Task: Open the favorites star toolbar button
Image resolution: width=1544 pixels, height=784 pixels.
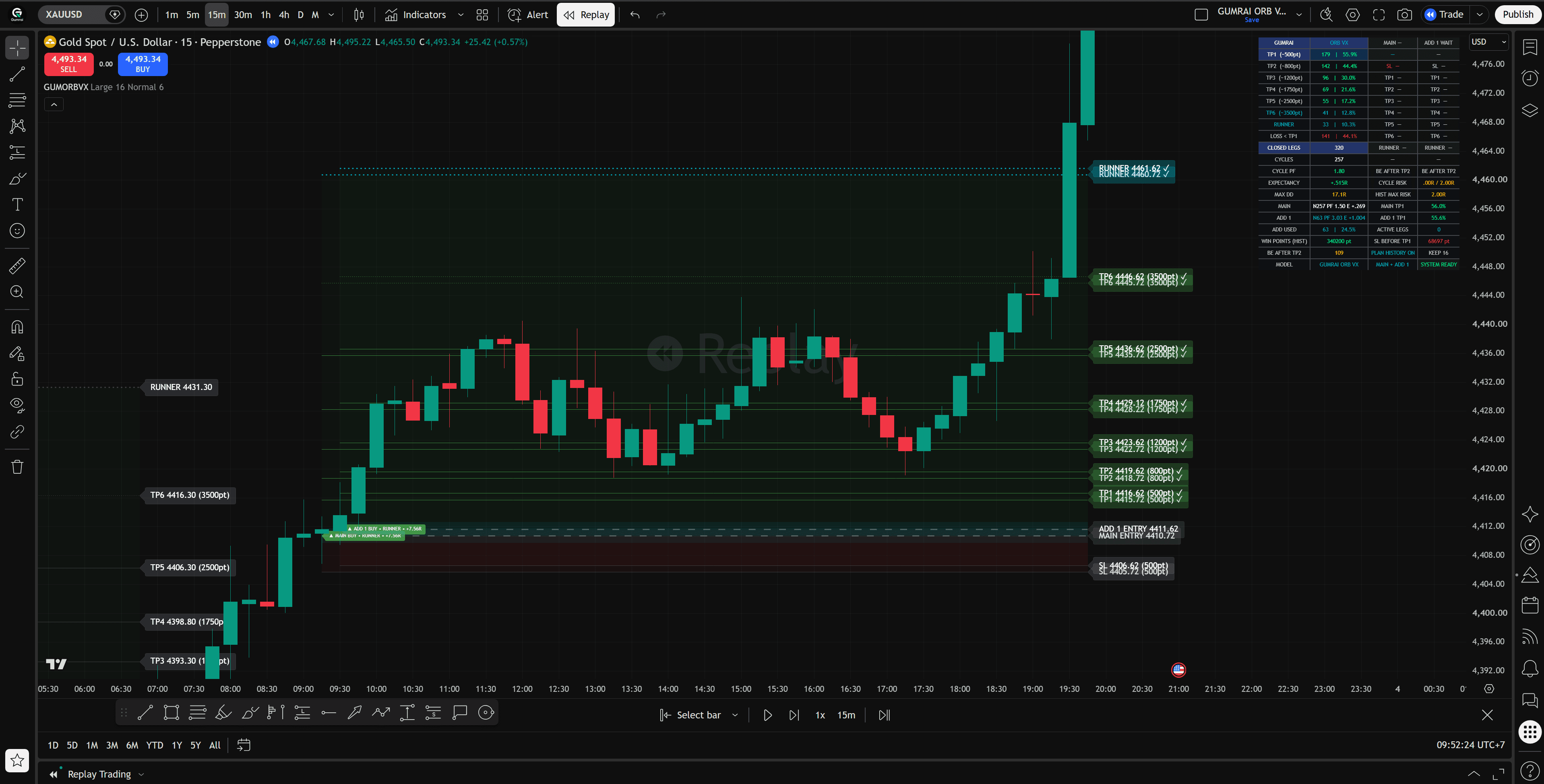Action: [x=17, y=761]
